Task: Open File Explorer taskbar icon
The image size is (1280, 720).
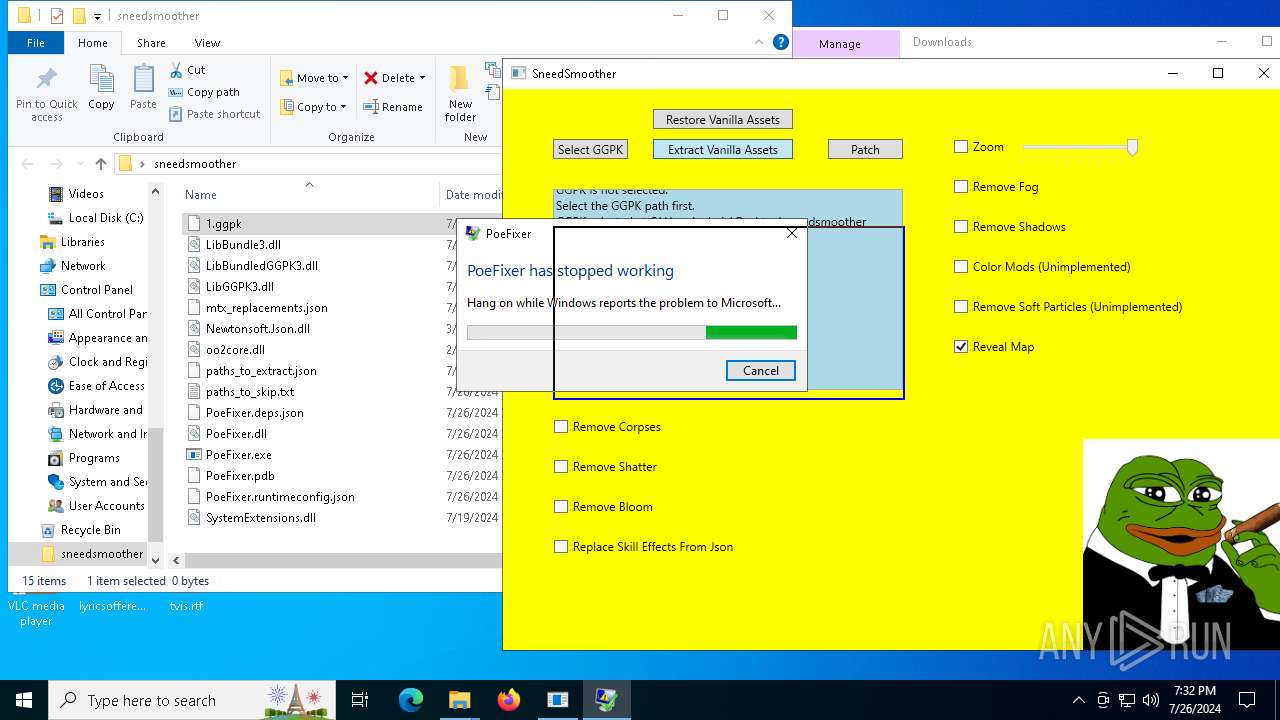Action: pos(459,700)
